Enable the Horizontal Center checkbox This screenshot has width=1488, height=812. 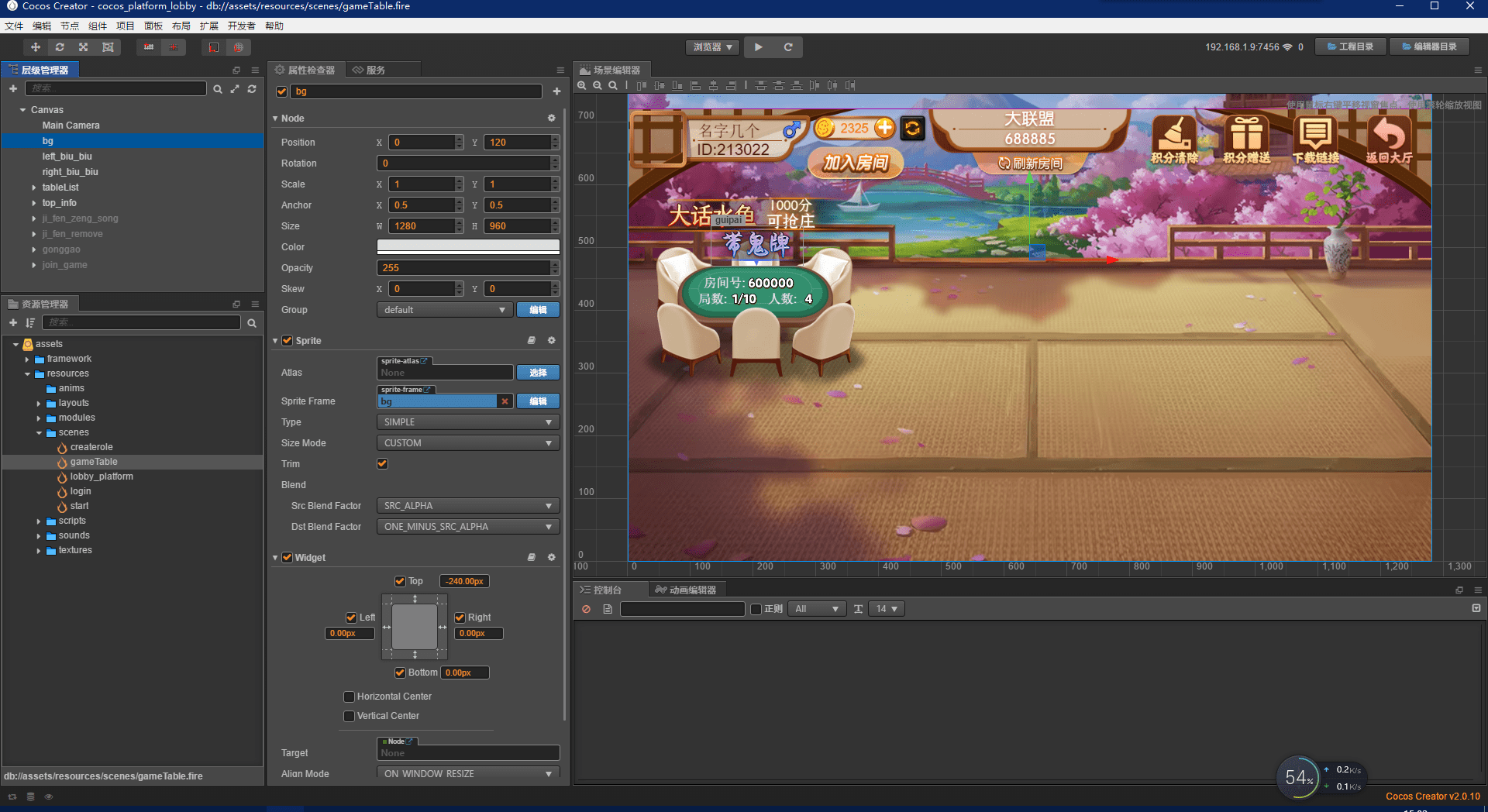click(x=350, y=697)
